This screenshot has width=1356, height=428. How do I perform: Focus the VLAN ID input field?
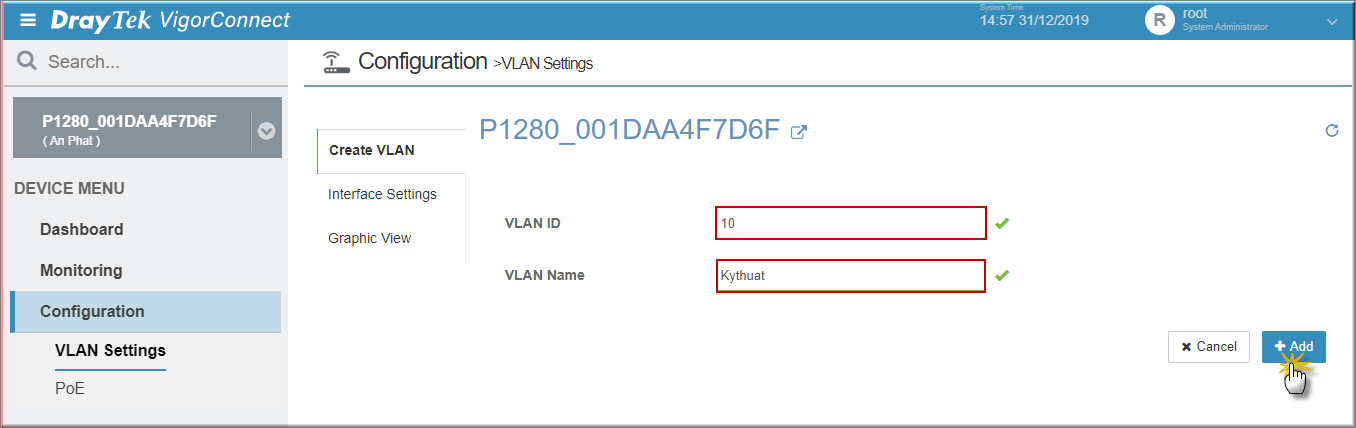[x=851, y=223]
